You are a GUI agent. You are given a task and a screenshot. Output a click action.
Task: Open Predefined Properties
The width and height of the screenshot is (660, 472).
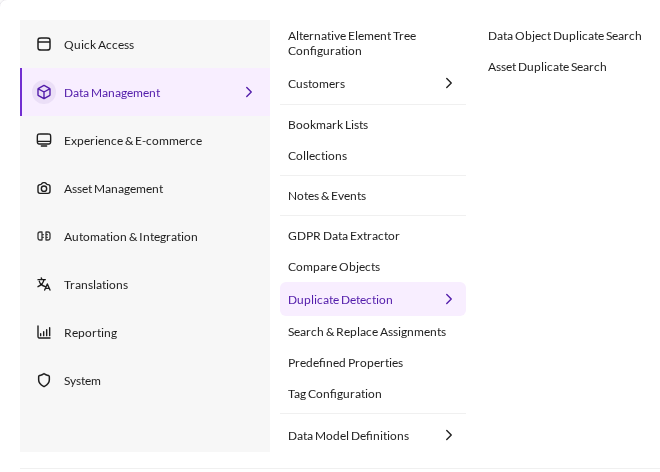345,363
